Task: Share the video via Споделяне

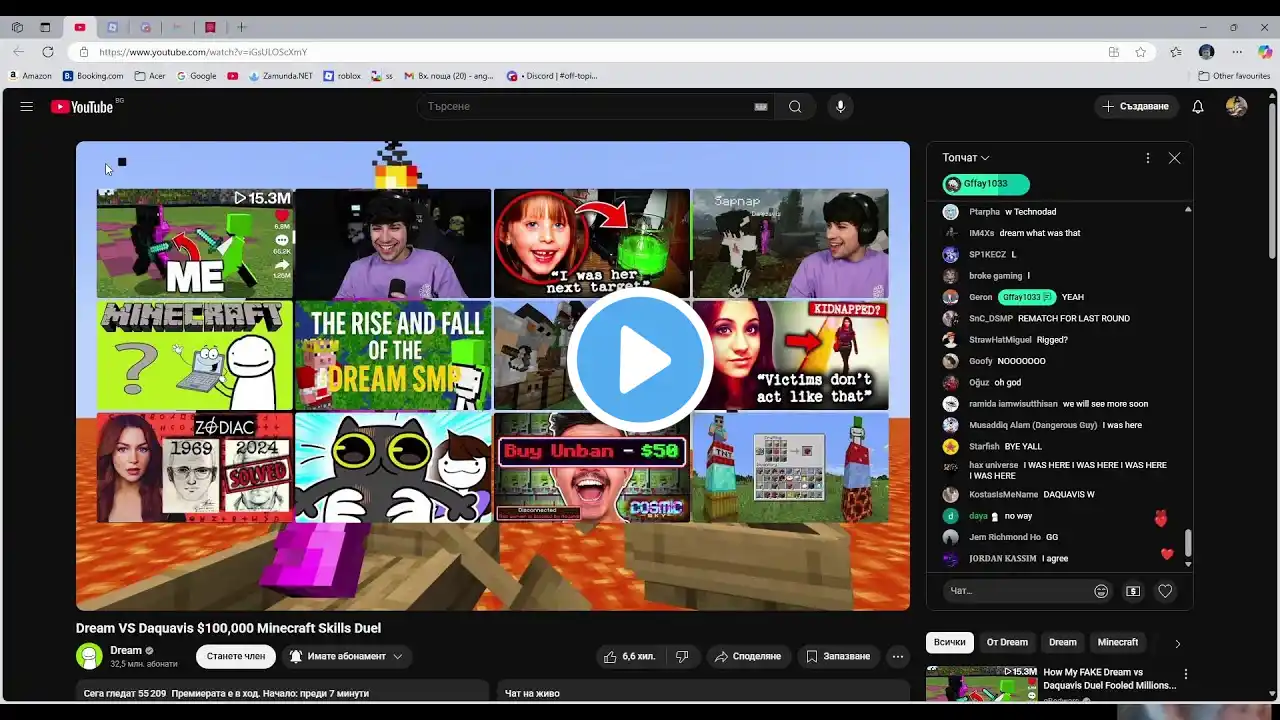Action: [x=748, y=656]
